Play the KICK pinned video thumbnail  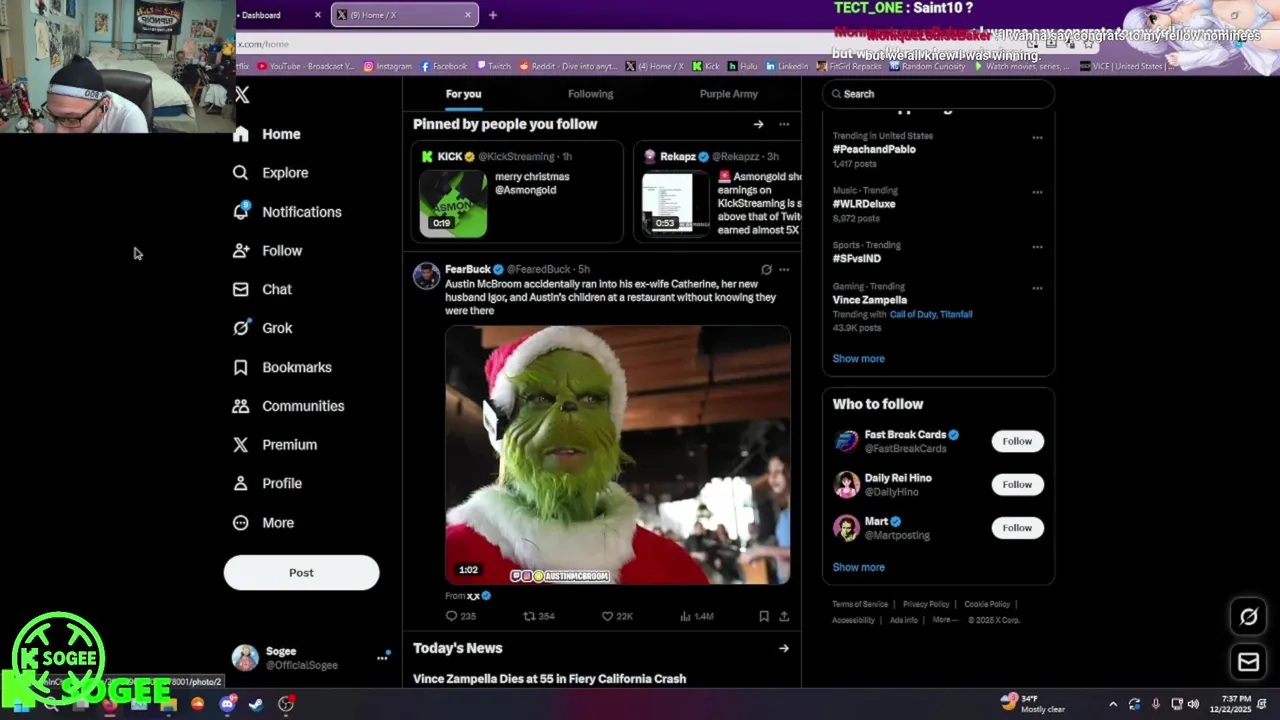pyautogui.click(x=453, y=204)
